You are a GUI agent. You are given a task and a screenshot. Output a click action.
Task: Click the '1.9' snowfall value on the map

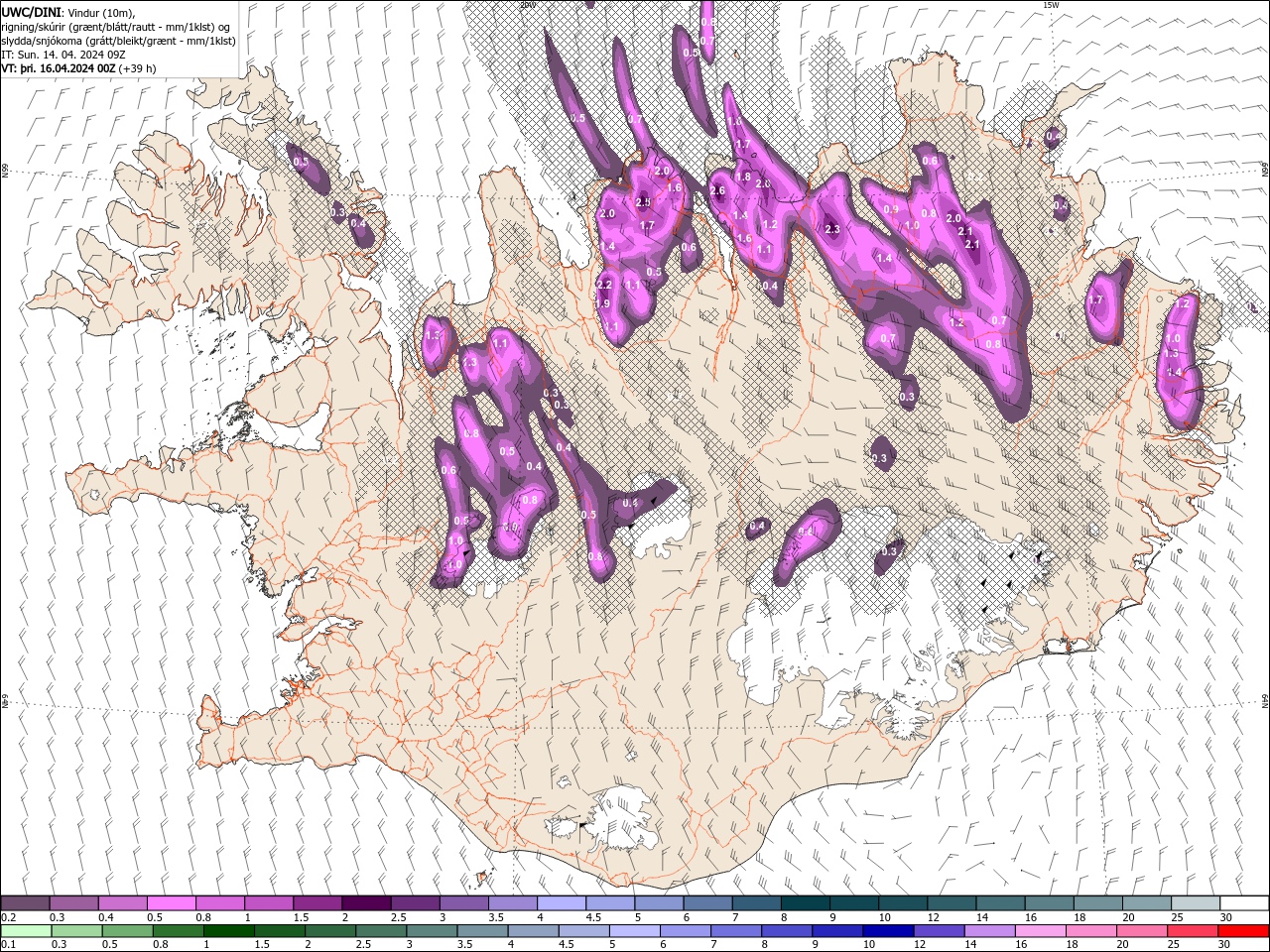(602, 303)
